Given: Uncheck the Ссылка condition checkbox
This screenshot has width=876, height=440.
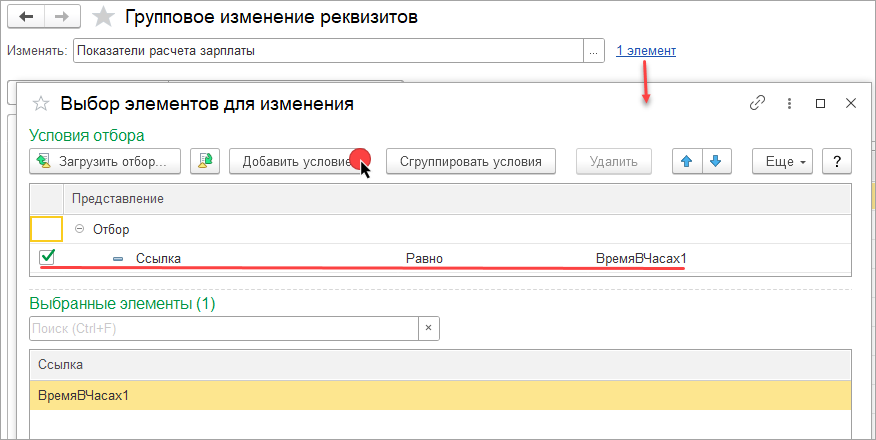Looking at the screenshot, I should tap(47, 257).
